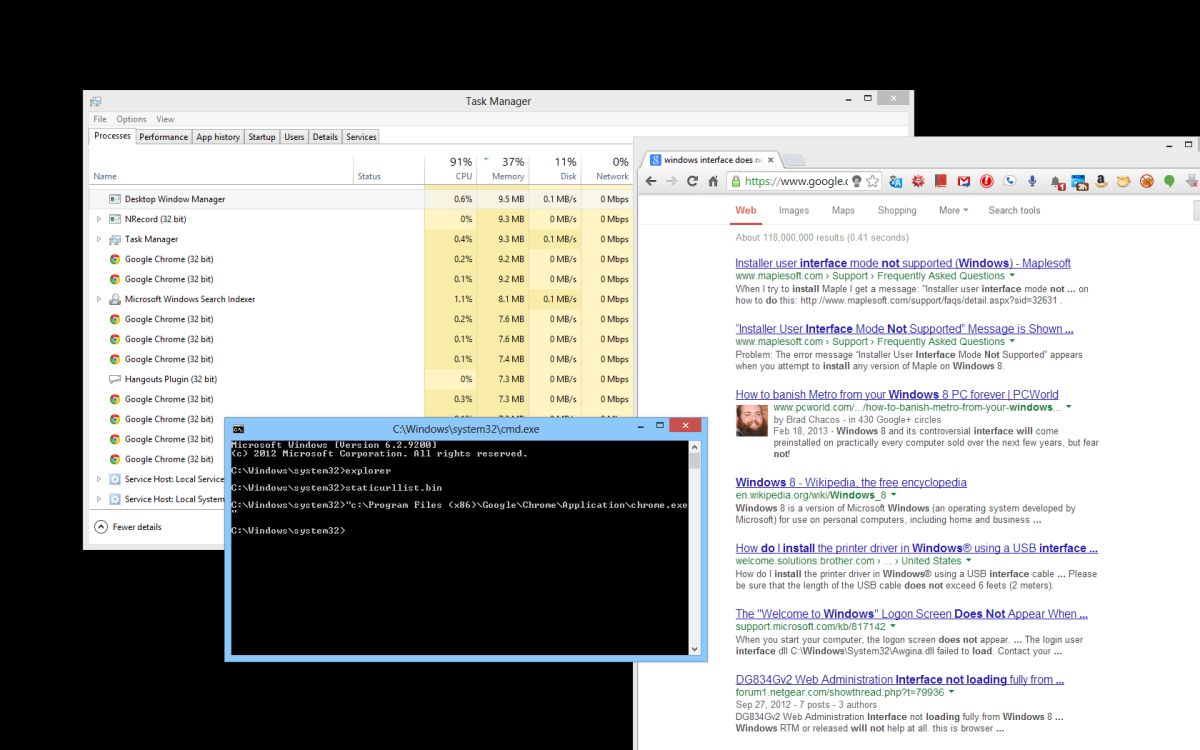The height and width of the screenshot is (750, 1200).
Task: Click the calendar extension icon showing 3h
Action: tap(1078, 182)
